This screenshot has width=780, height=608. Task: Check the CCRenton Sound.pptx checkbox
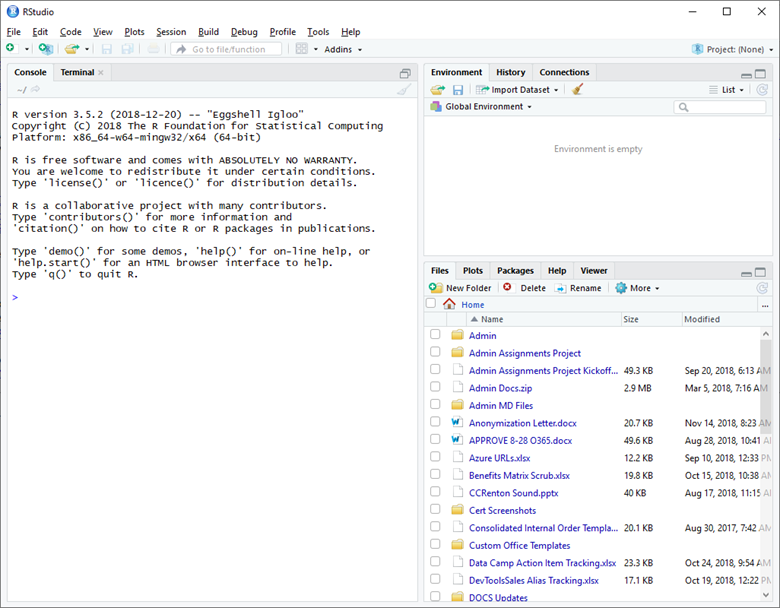(x=435, y=492)
